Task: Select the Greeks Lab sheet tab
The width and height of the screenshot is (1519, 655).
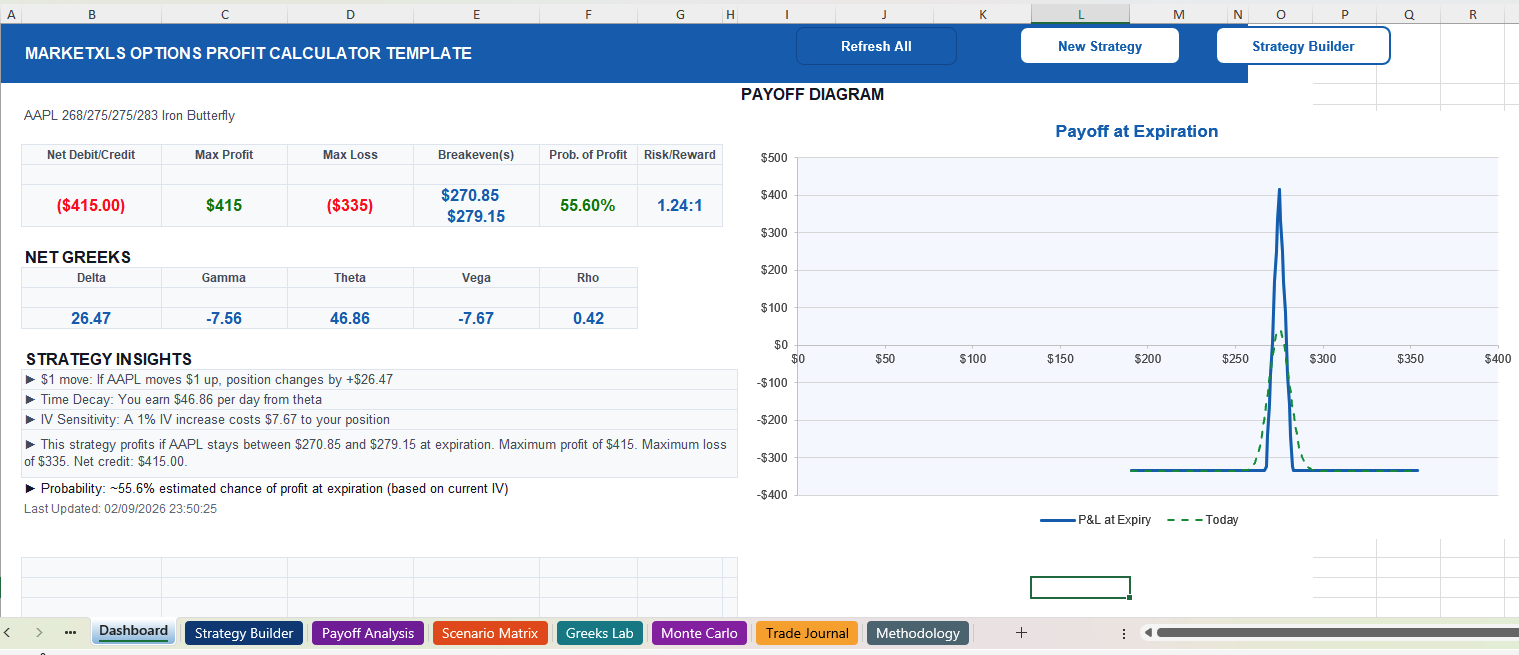Action: [x=599, y=632]
